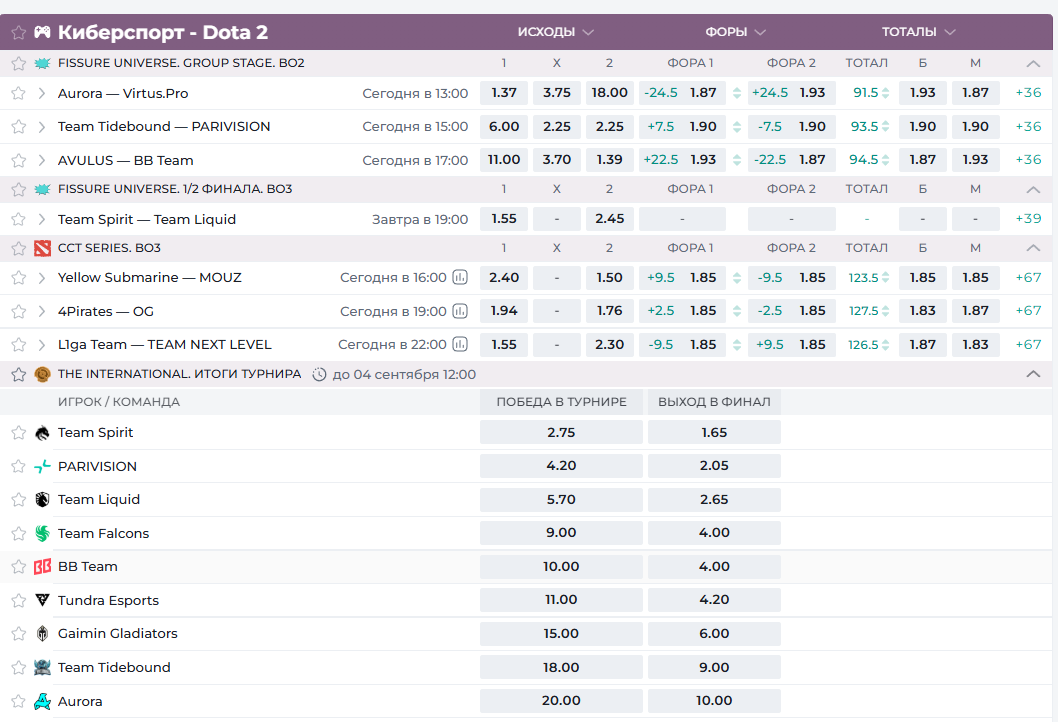This screenshot has width=1058, height=722.
Task: Click the FISSURE Group Stage league logo
Action: 43,63
